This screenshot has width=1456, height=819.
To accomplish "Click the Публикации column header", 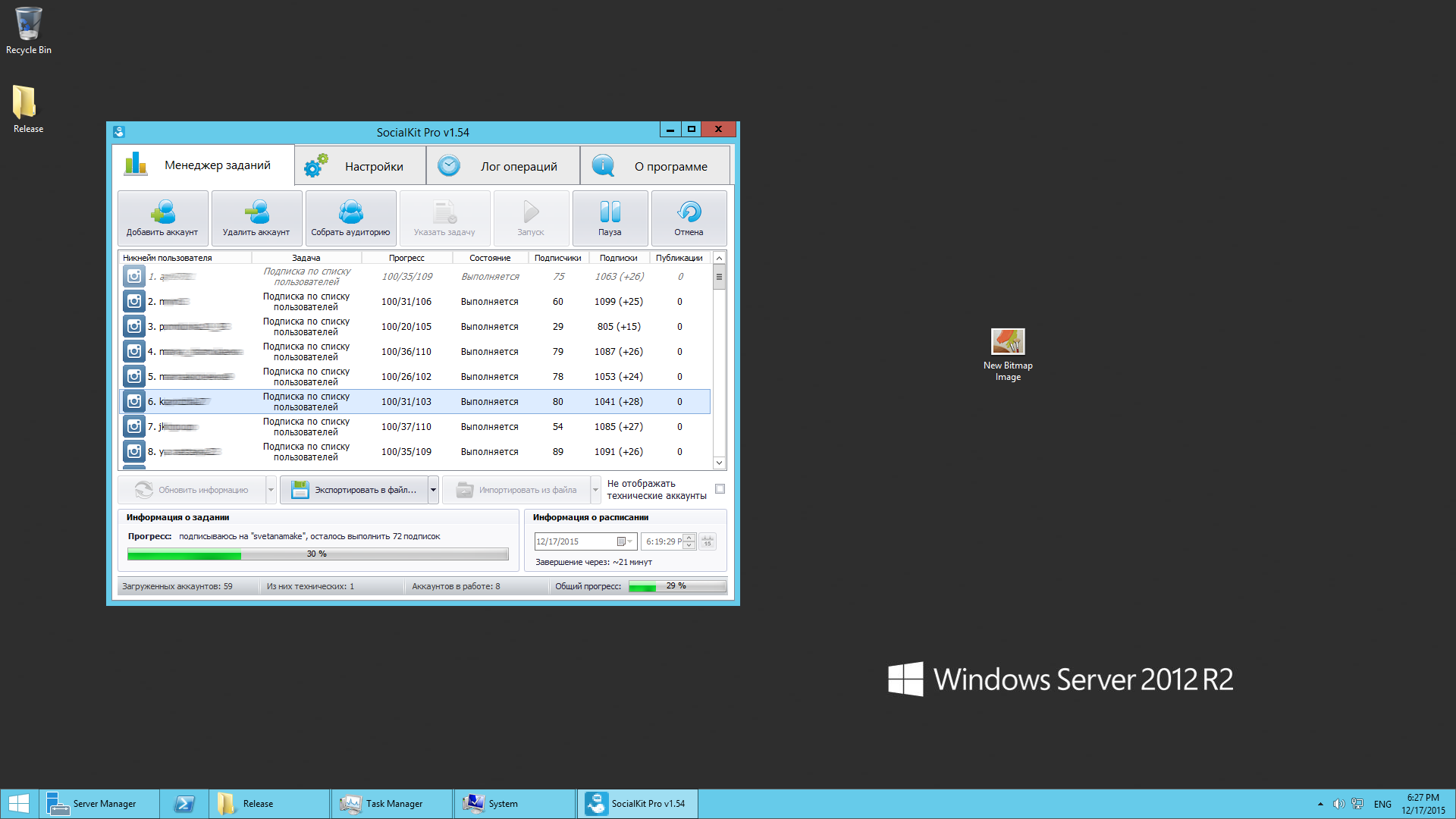I will [679, 258].
